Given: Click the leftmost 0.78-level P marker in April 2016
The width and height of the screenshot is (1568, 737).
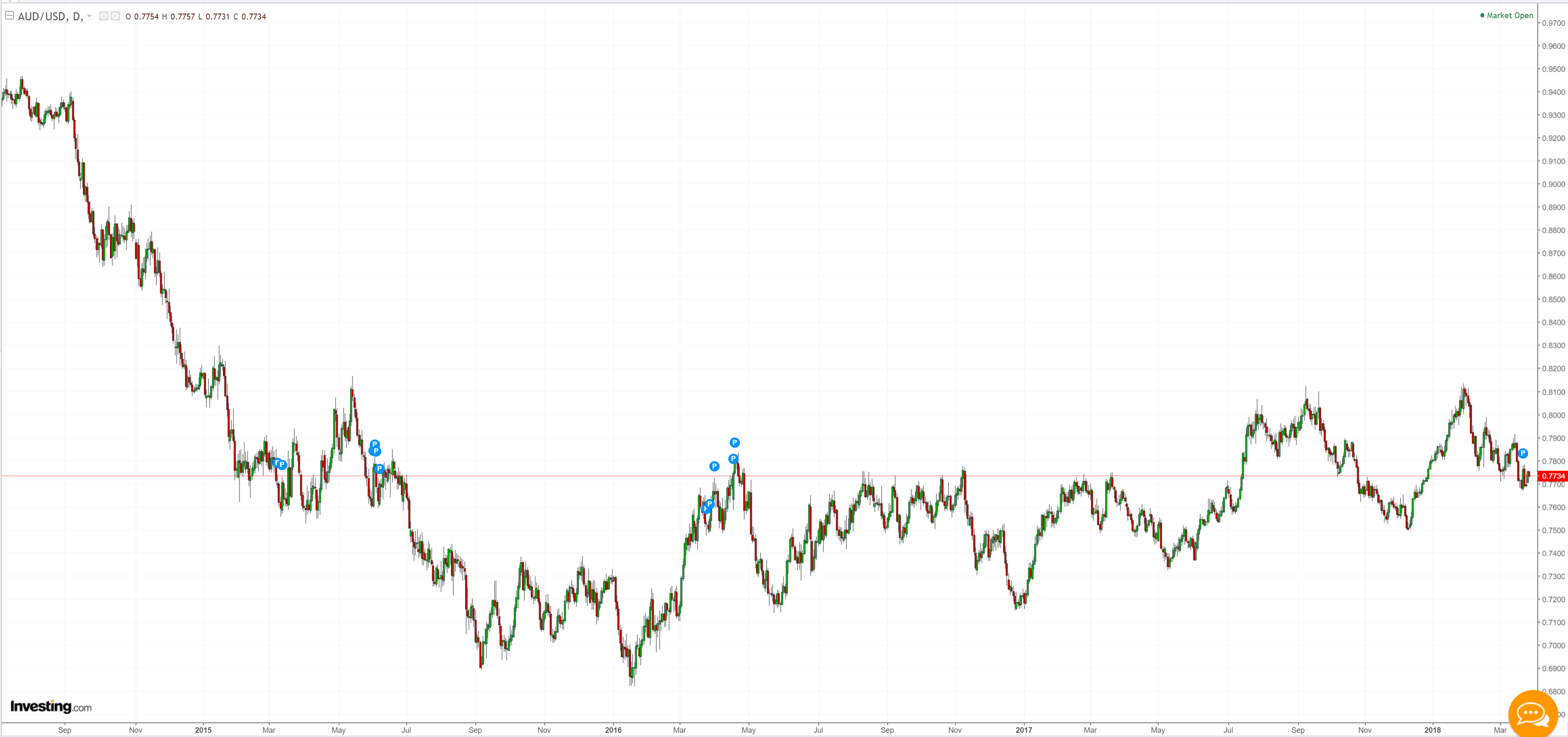Looking at the screenshot, I should click(x=714, y=467).
